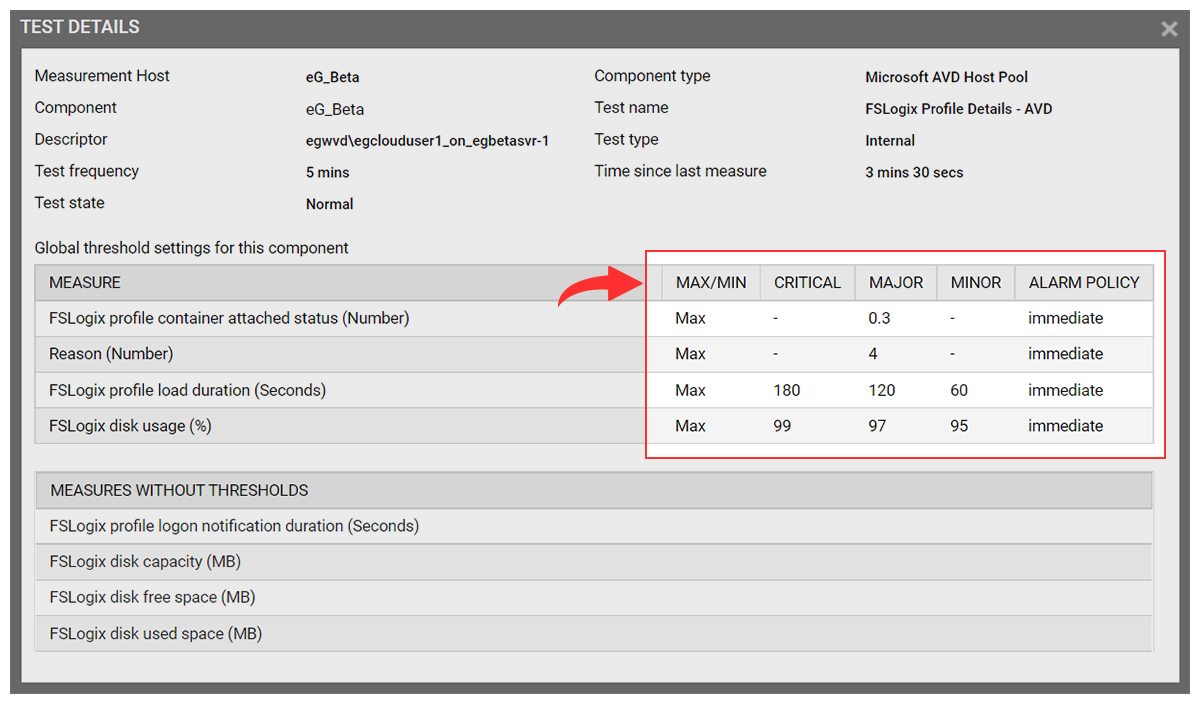This screenshot has height=704, width=1200.
Task: Click the major threshold value 120
Action: pyautogui.click(x=882, y=390)
